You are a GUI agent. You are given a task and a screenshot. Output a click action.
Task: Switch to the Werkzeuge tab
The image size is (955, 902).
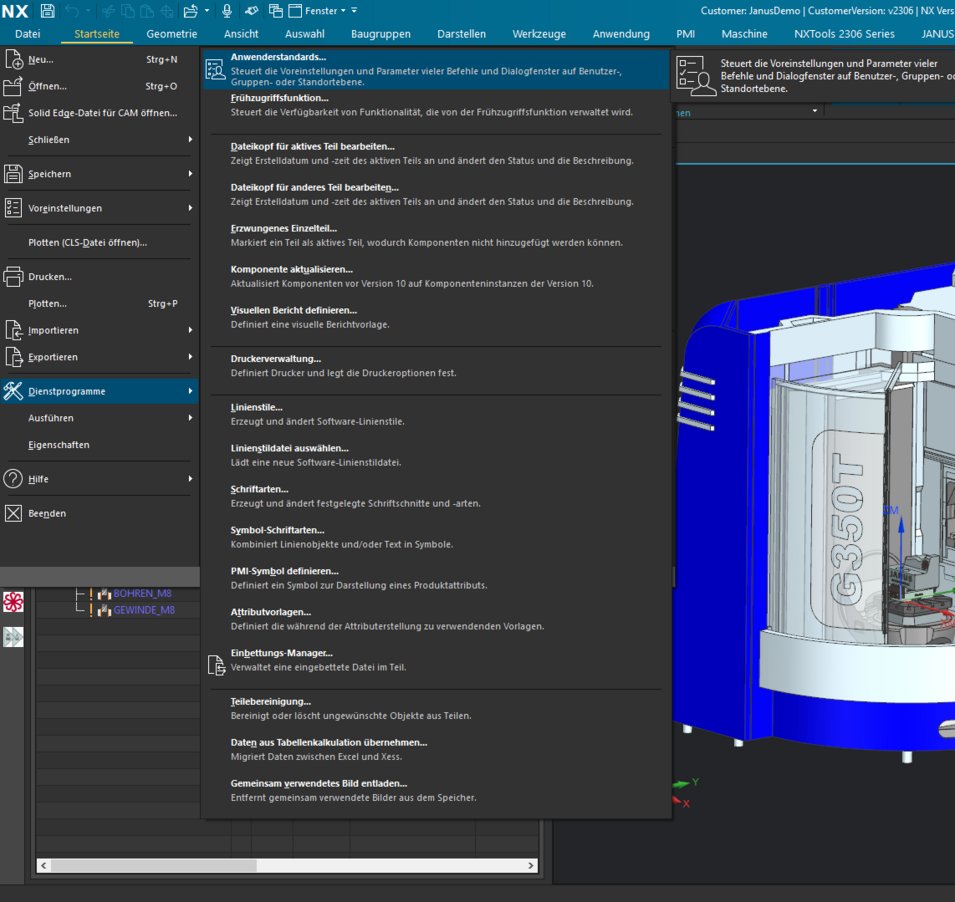pos(539,34)
